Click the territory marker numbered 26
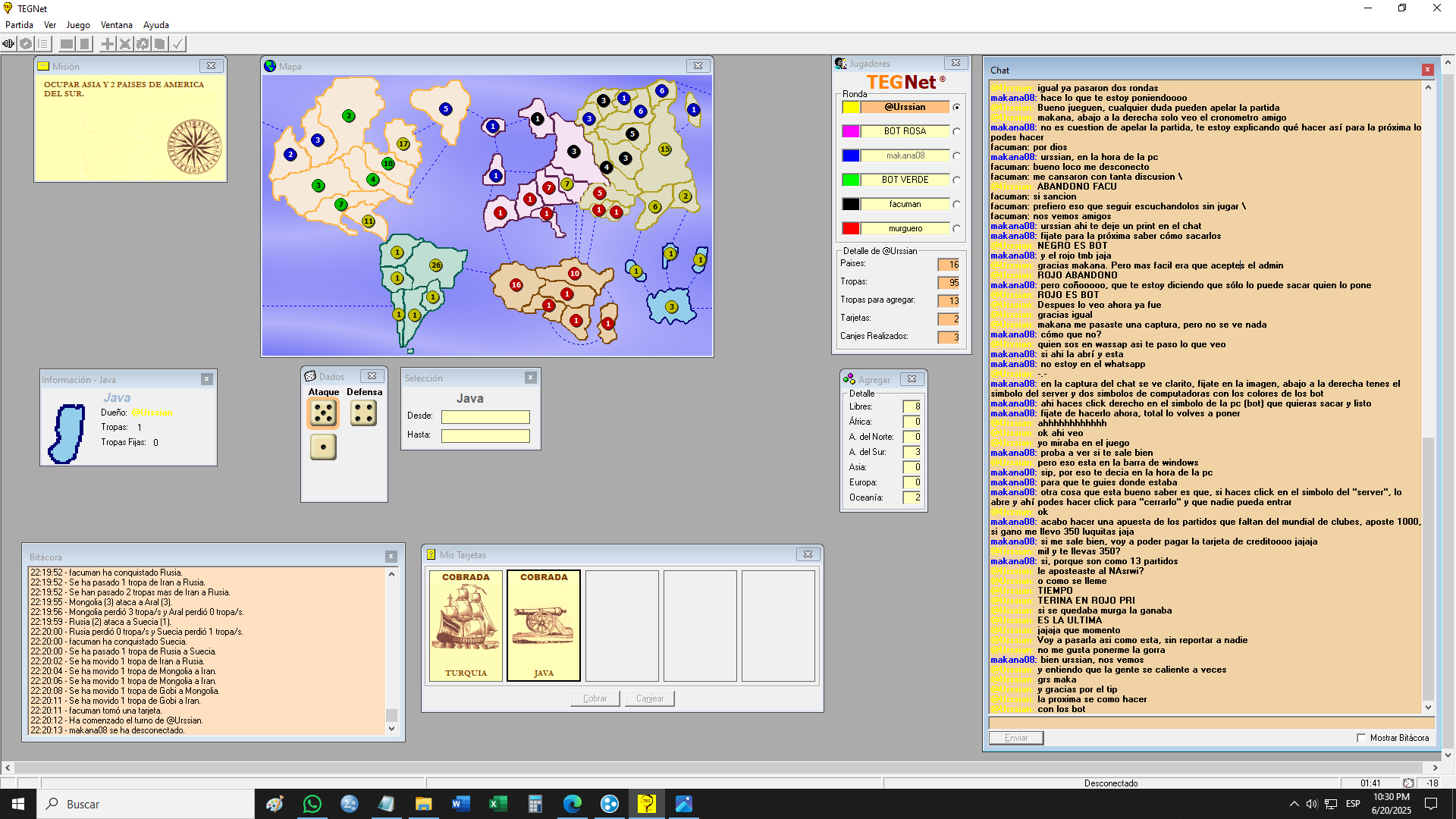This screenshot has width=1456, height=819. click(436, 265)
